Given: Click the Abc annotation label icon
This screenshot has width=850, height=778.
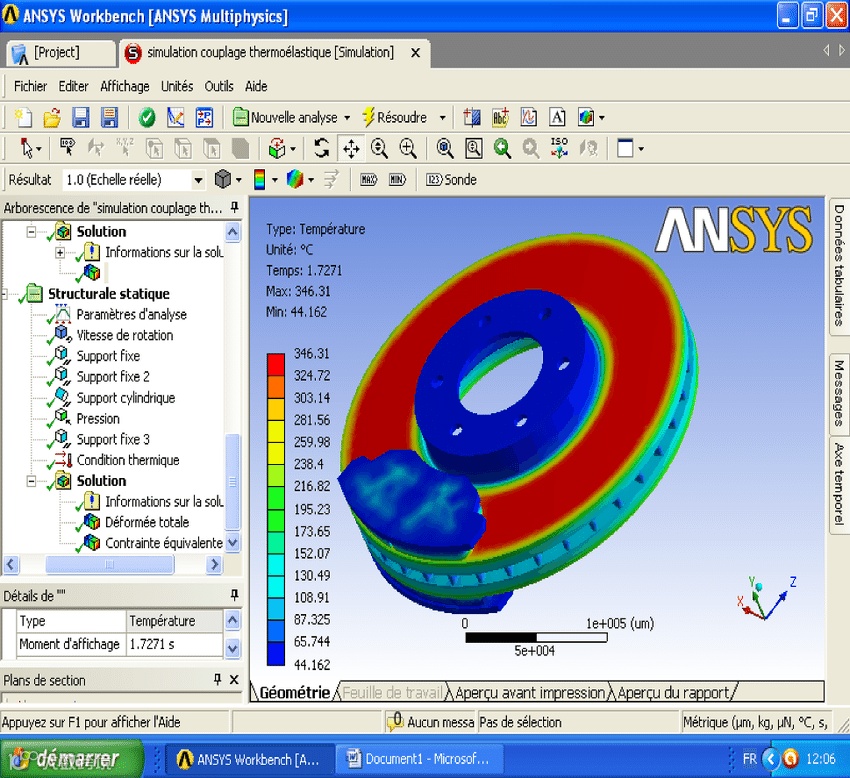Looking at the screenshot, I should tap(500, 117).
